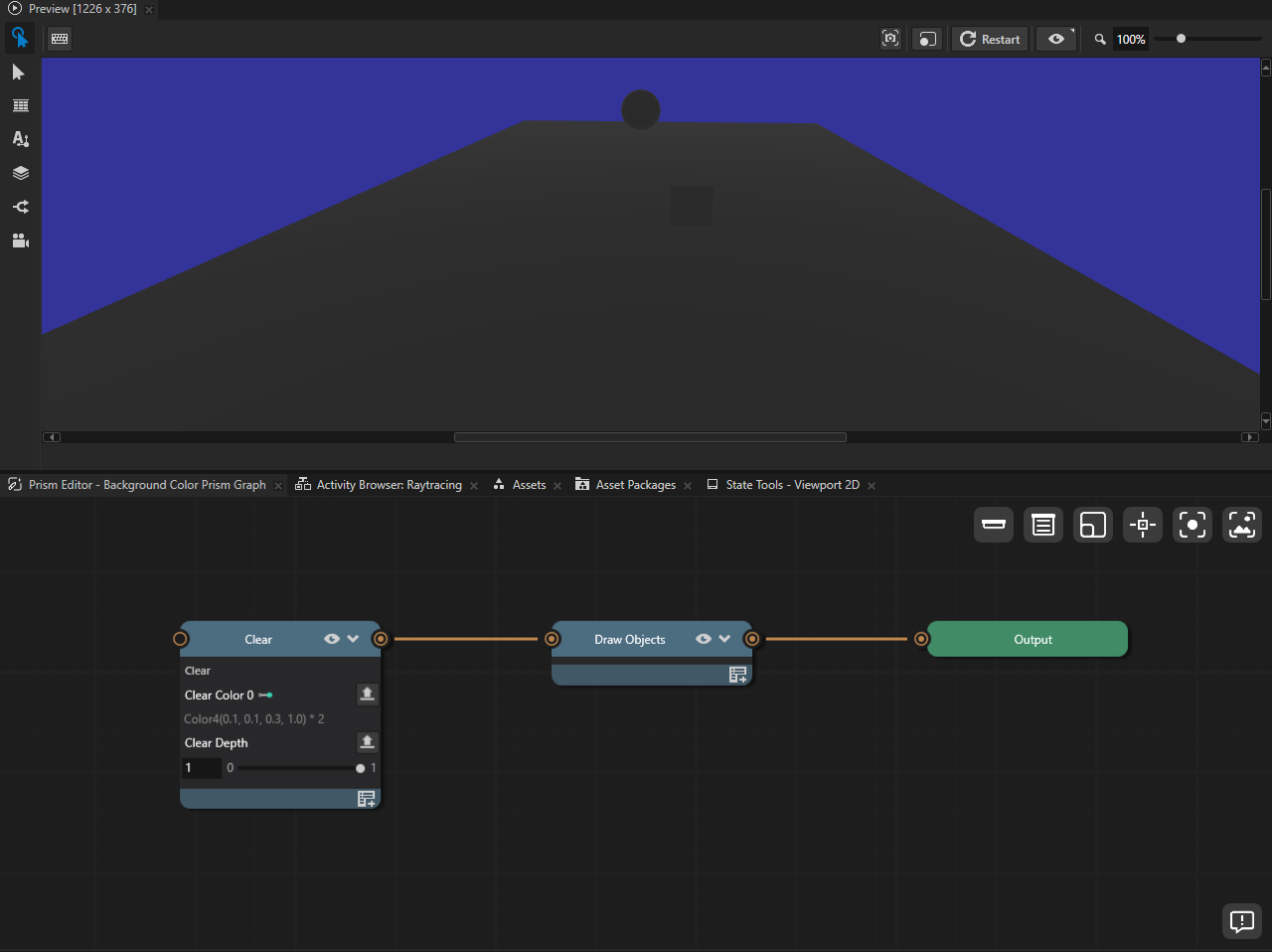The width and height of the screenshot is (1272, 952).
Task: Toggle the minimap icon in Prism Editor
Action: pyautogui.click(x=1093, y=525)
